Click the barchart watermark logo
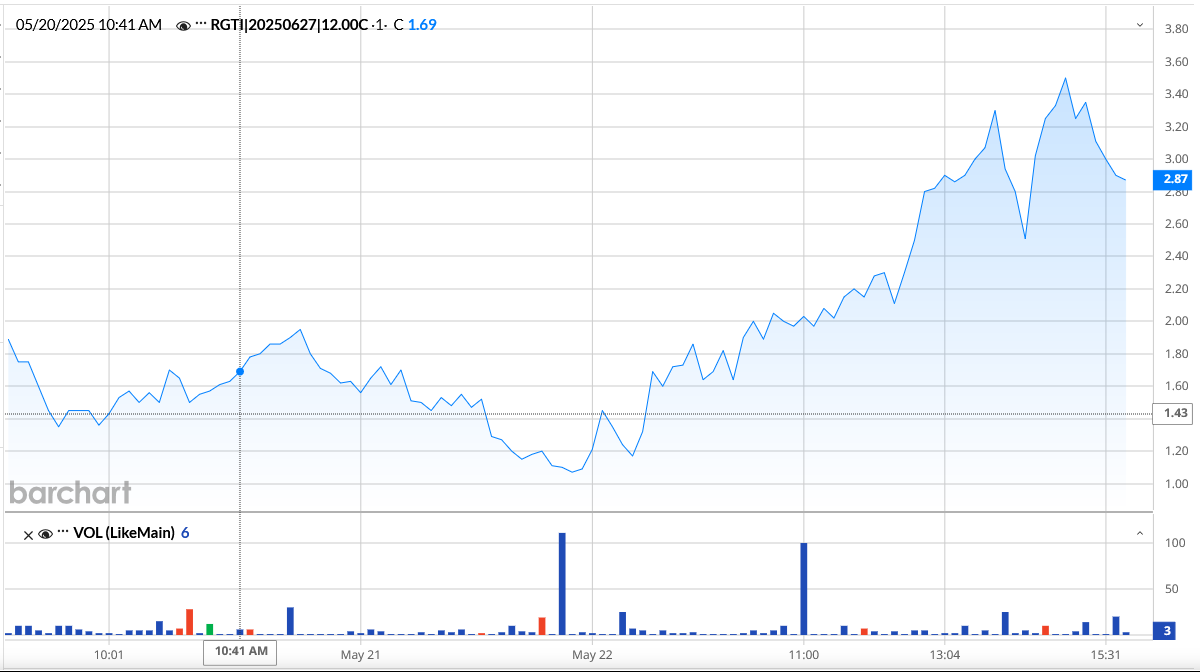Screen dimensions: 1200x672 coord(70,492)
